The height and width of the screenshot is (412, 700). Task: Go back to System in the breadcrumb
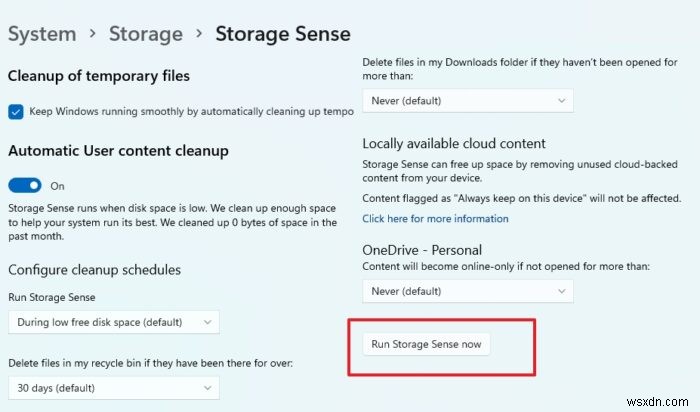42,34
